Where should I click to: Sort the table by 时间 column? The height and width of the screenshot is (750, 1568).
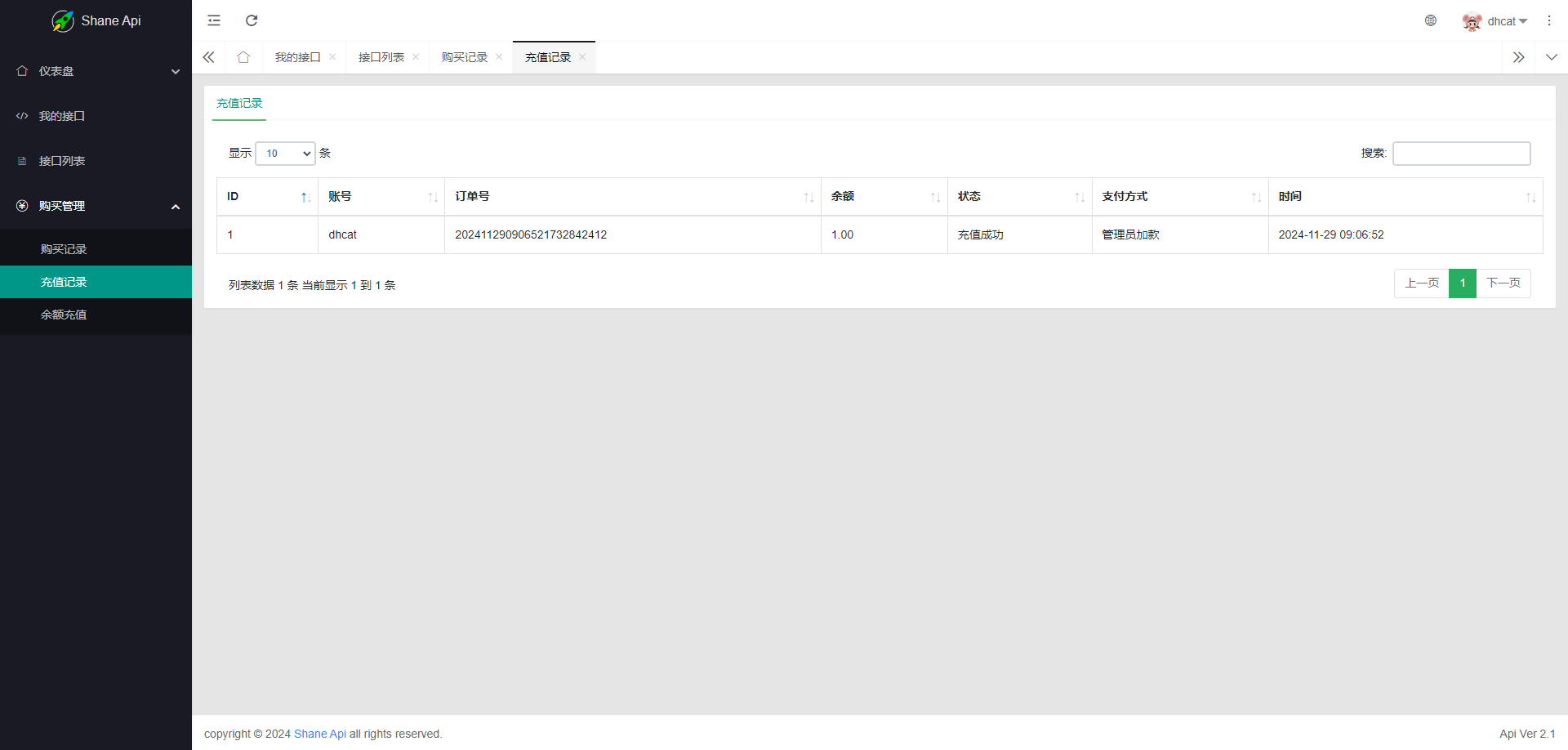pos(1405,197)
